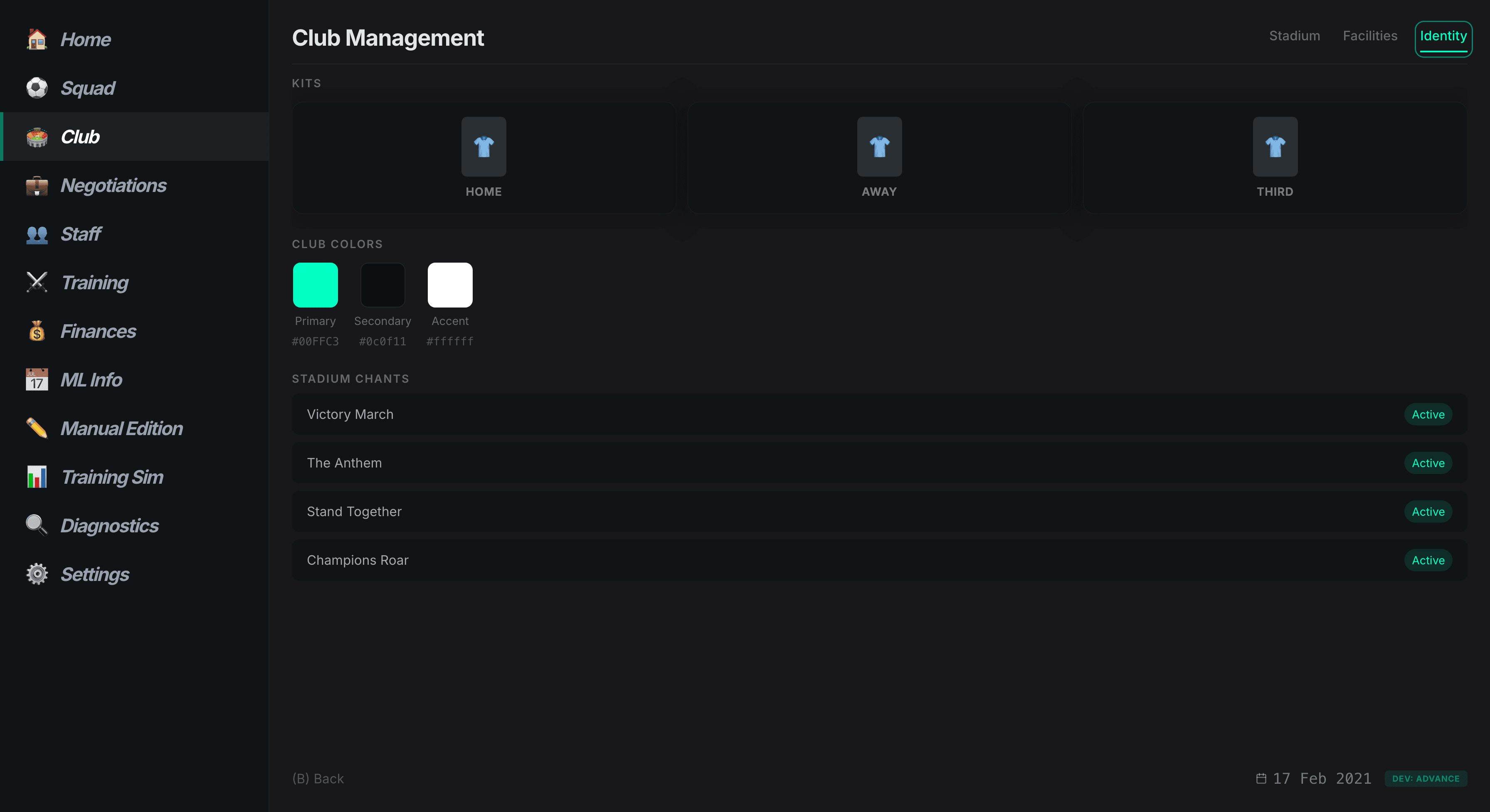Go to the Negotiations section
The height and width of the screenshot is (812, 1490).
tap(134, 185)
